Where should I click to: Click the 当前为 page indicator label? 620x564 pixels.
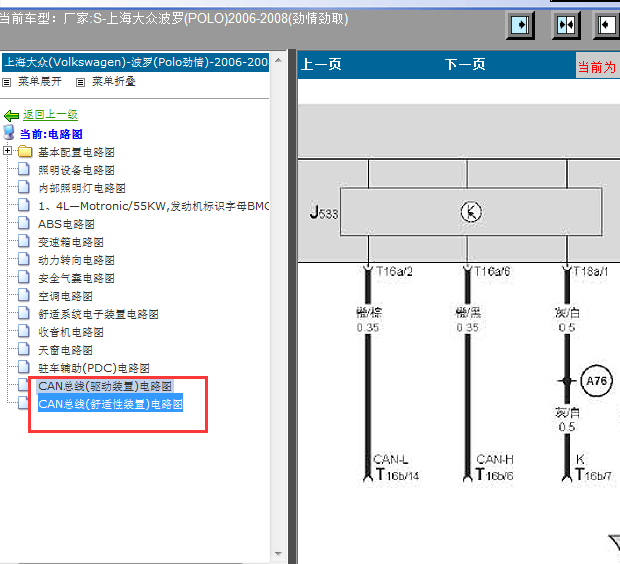click(597, 67)
